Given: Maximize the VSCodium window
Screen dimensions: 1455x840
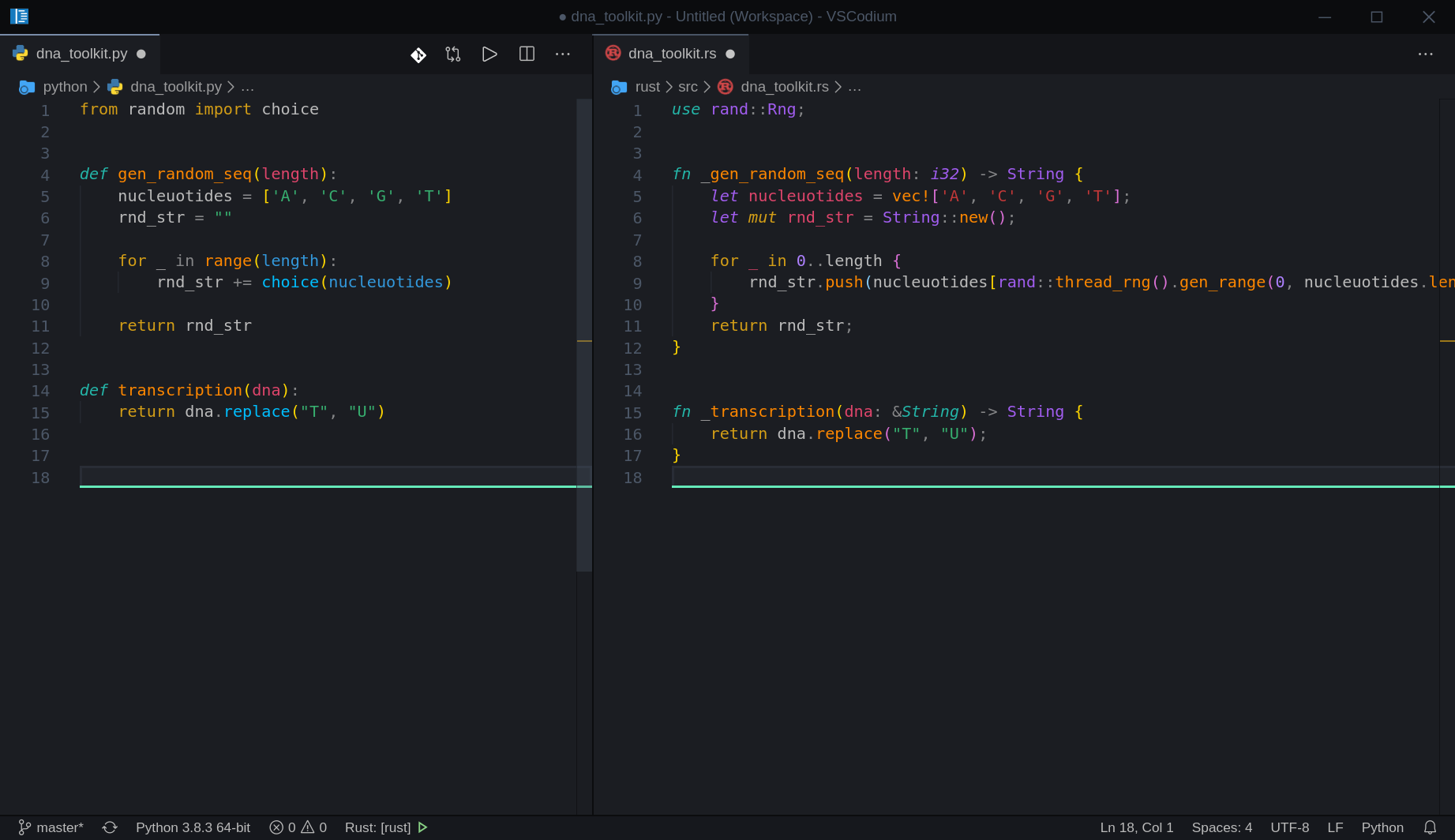Looking at the screenshot, I should tap(1377, 17).
